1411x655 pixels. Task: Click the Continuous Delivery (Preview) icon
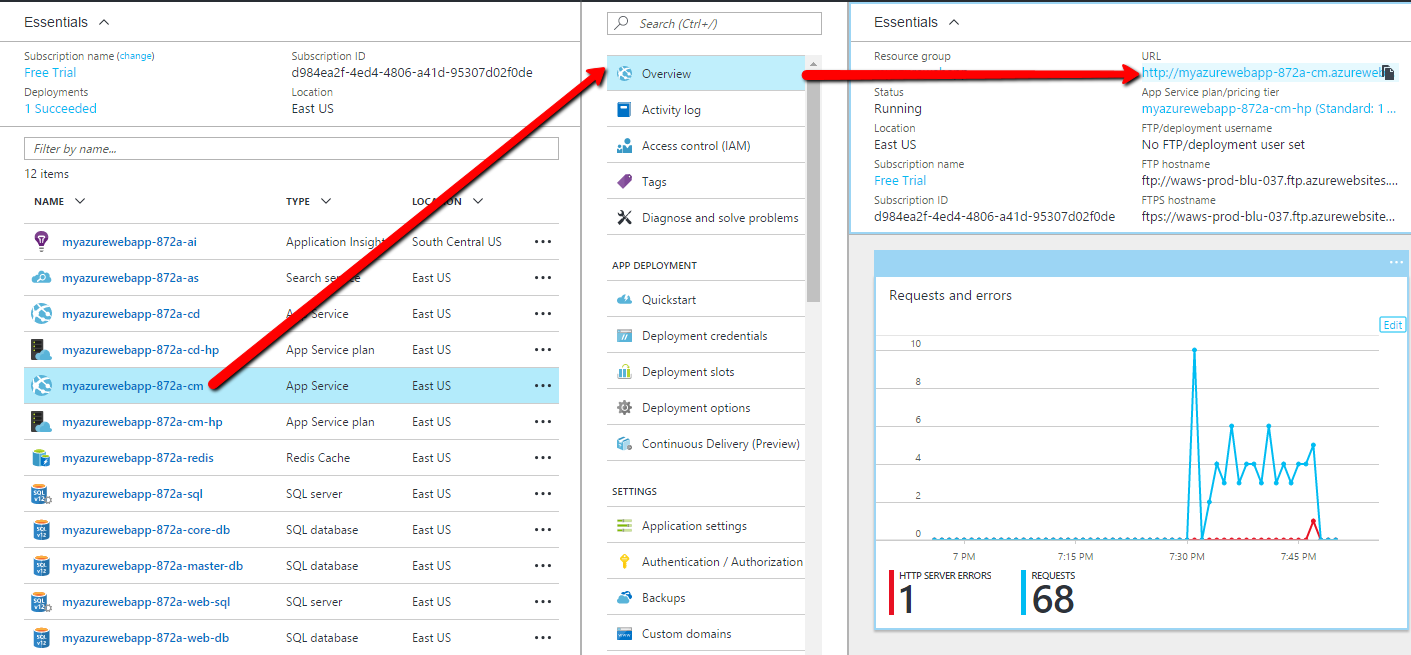pyautogui.click(x=625, y=444)
